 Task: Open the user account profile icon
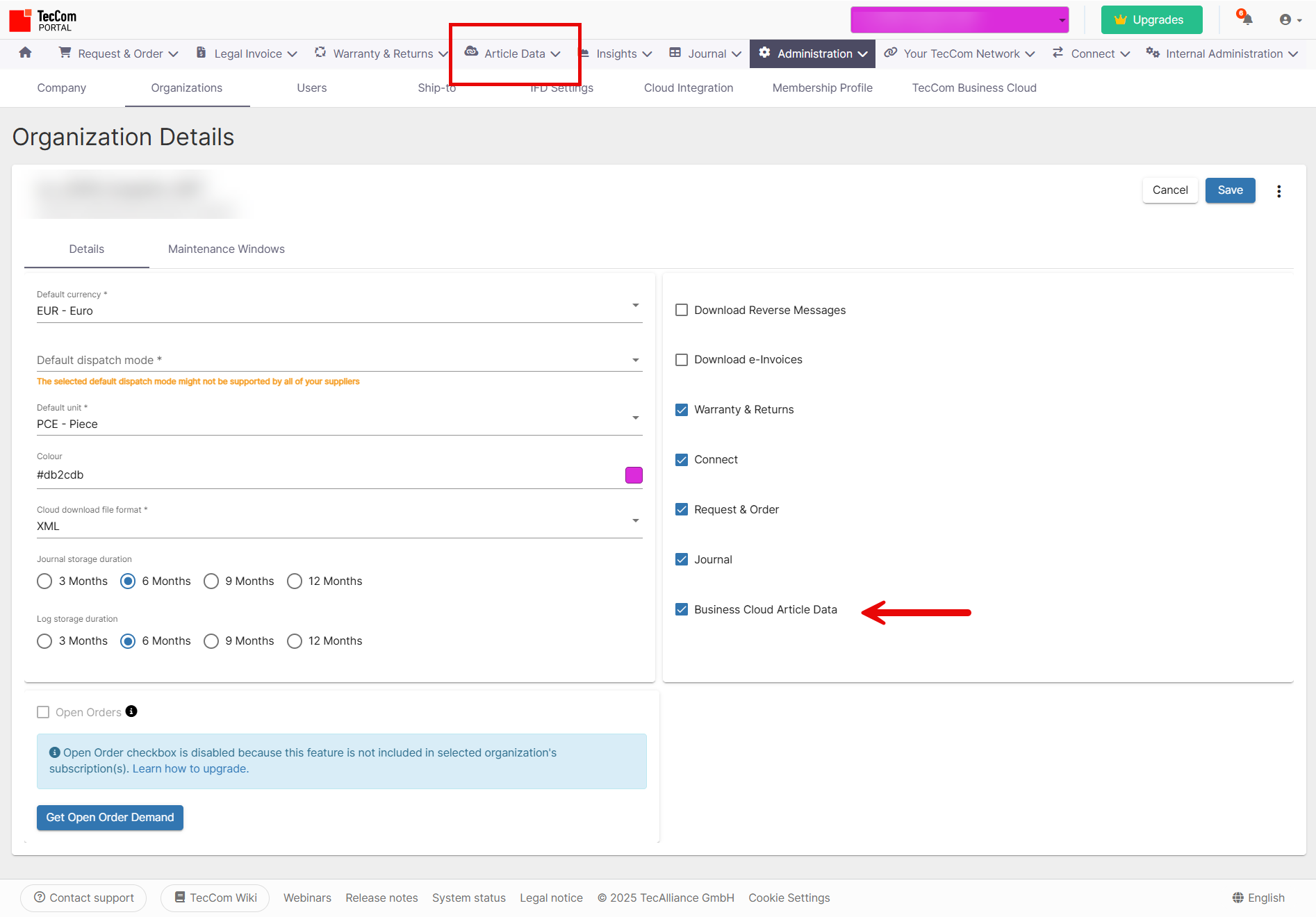tap(1285, 19)
